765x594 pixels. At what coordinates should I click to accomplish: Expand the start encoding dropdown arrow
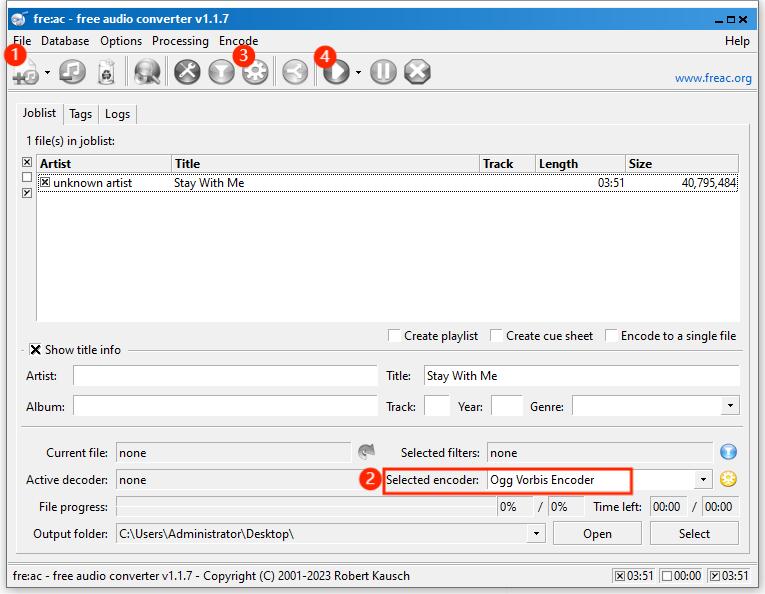click(x=358, y=72)
